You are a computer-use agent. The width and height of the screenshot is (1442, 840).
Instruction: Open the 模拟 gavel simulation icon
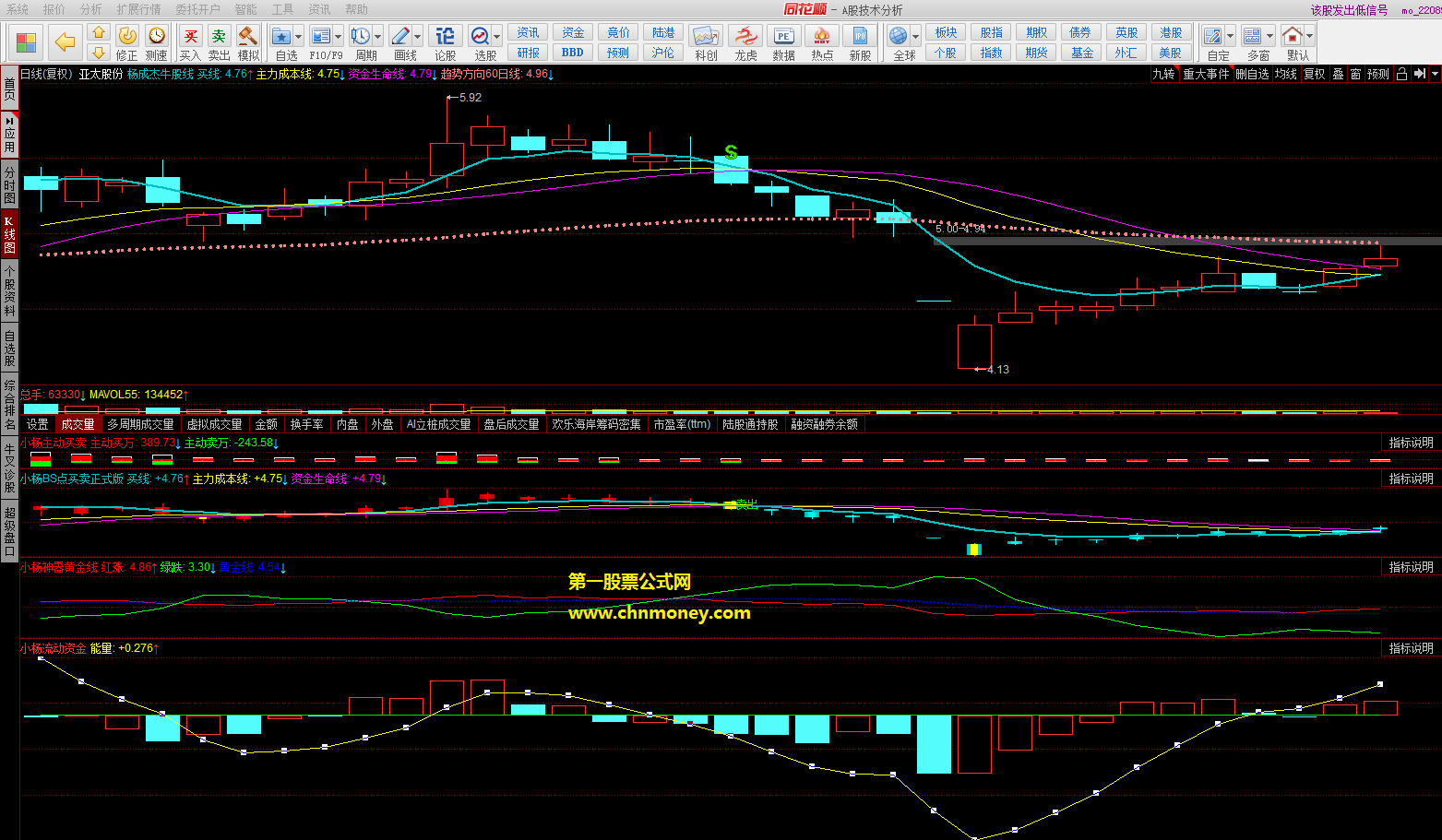coord(248,36)
